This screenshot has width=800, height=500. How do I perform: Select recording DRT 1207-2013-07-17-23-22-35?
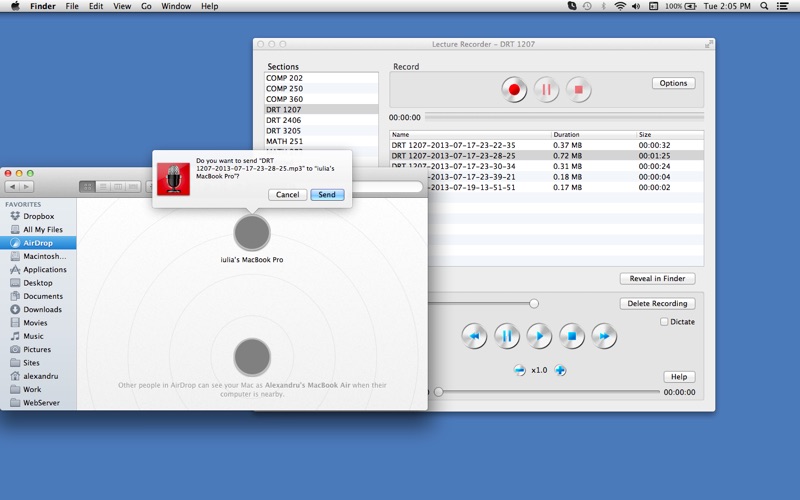point(546,145)
